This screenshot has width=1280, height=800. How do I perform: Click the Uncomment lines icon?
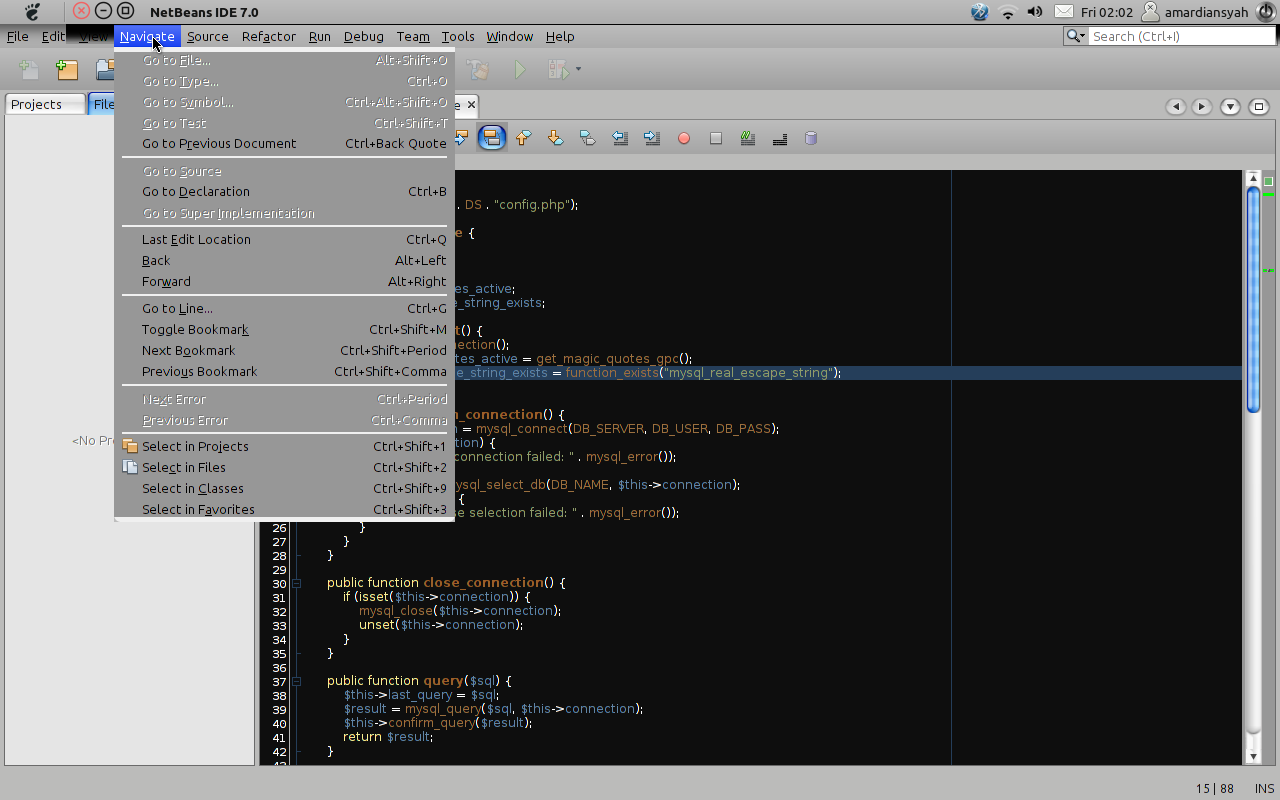[x=780, y=138]
